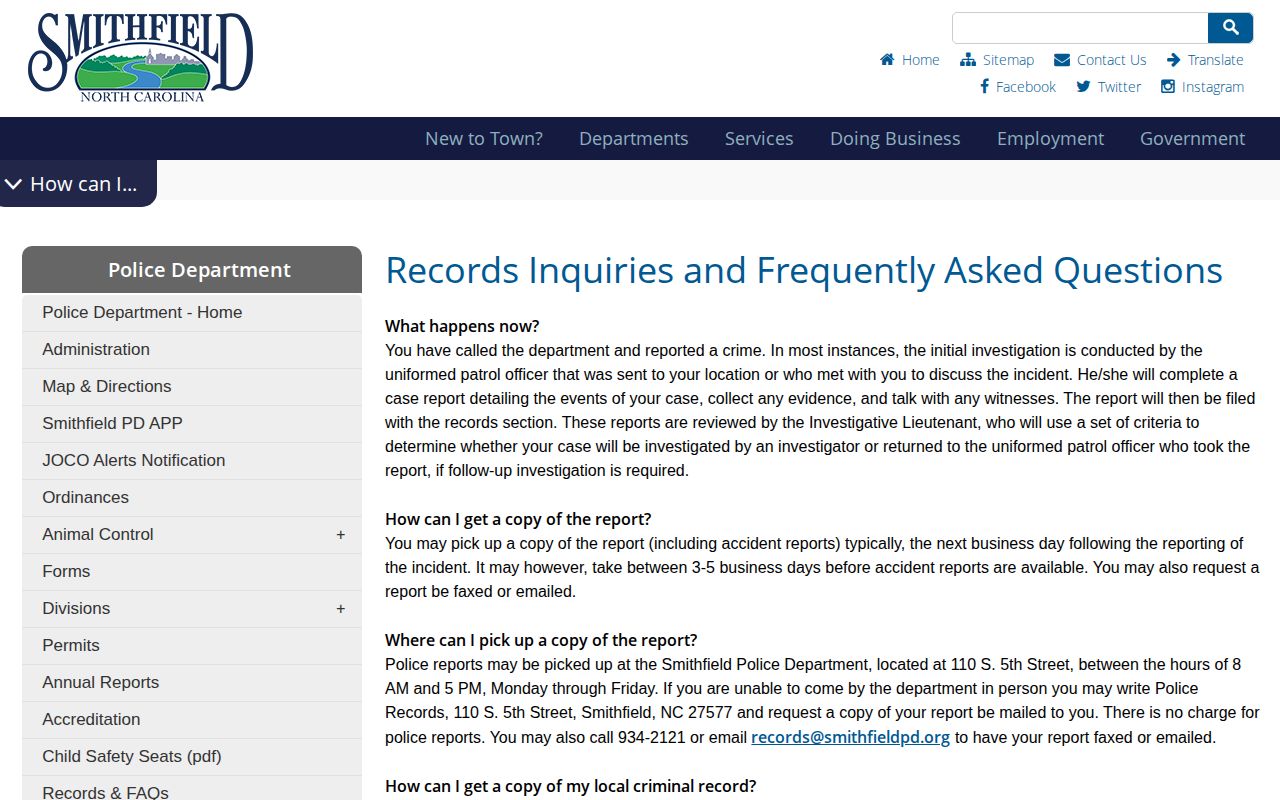Open the Government menu
Viewport: 1280px width, 800px height.
(x=1193, y=139)
